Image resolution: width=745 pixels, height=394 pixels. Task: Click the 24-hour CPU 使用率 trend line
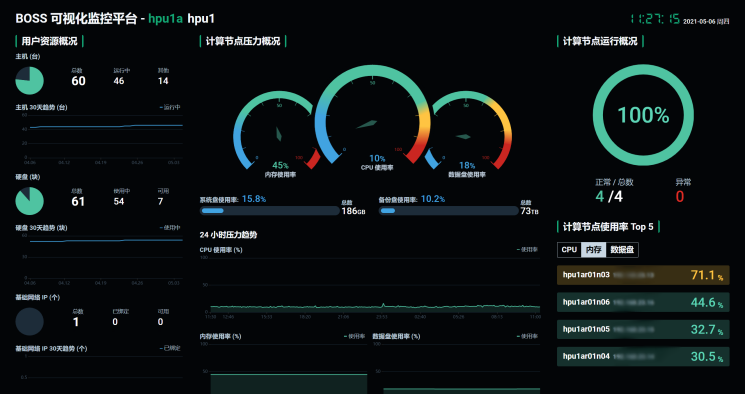click(375, 307)
